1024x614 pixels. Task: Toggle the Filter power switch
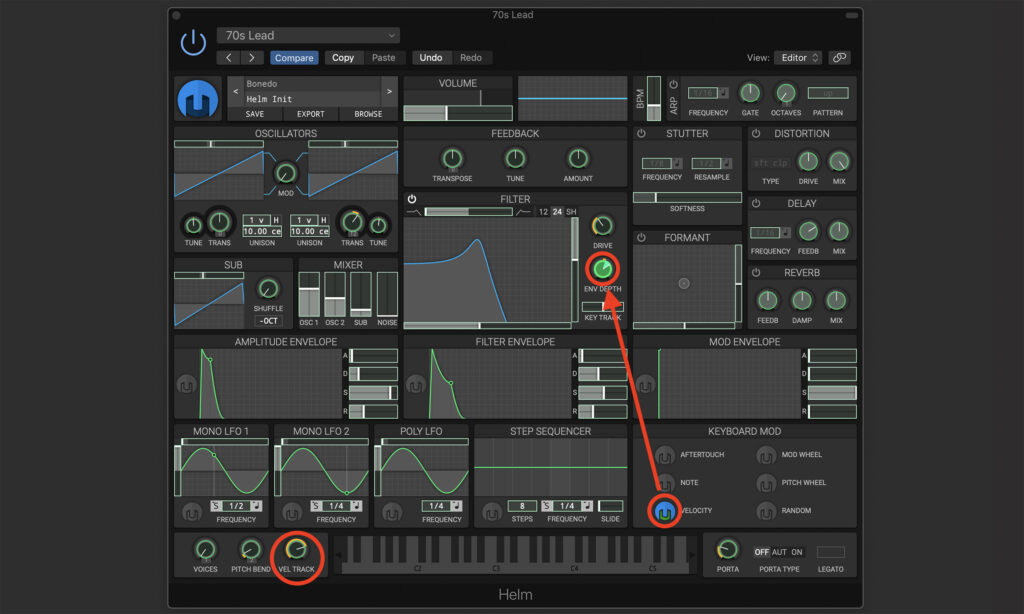click(412, 199)
